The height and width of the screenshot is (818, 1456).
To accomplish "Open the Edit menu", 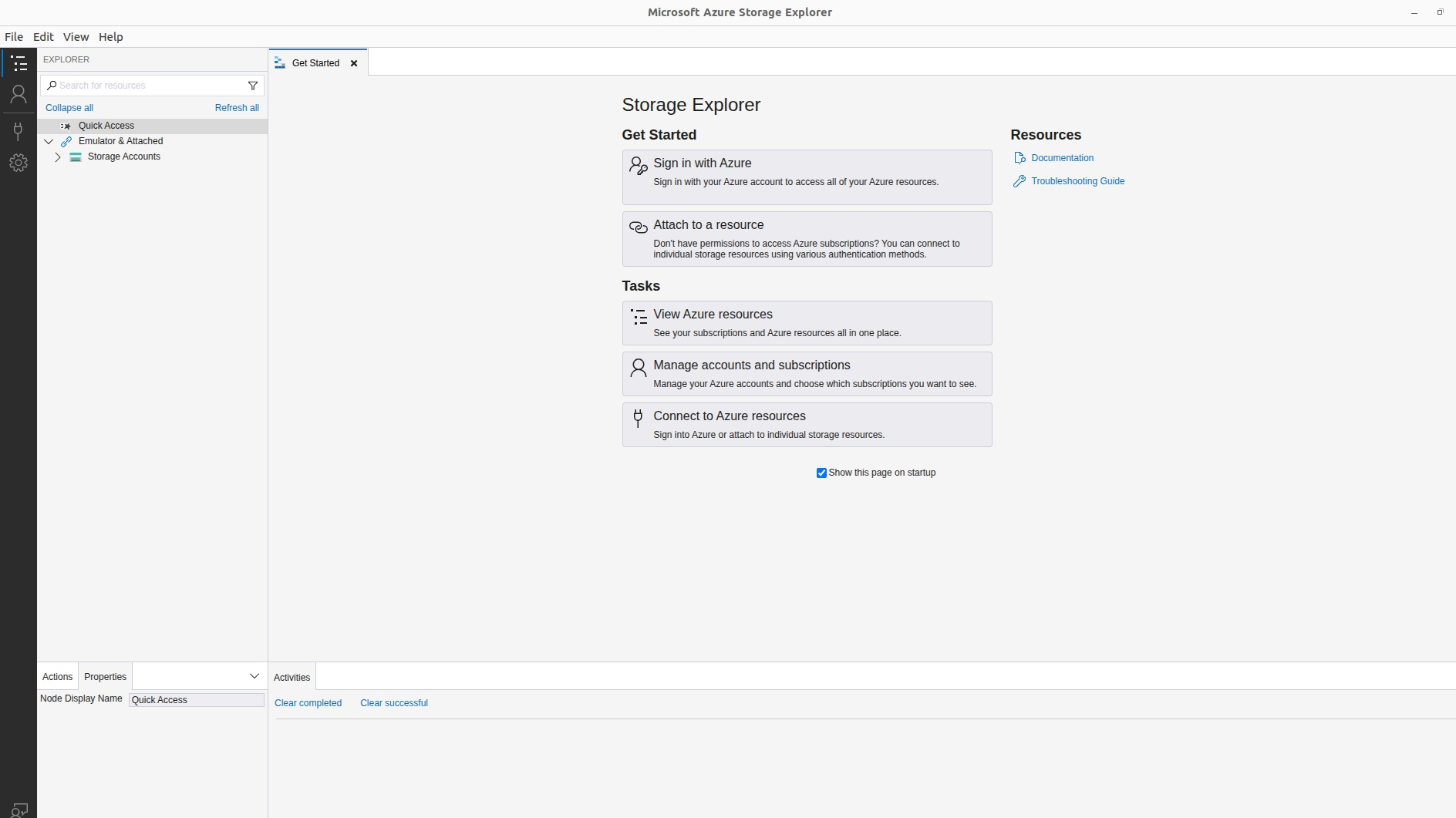I will coord(43,37).
